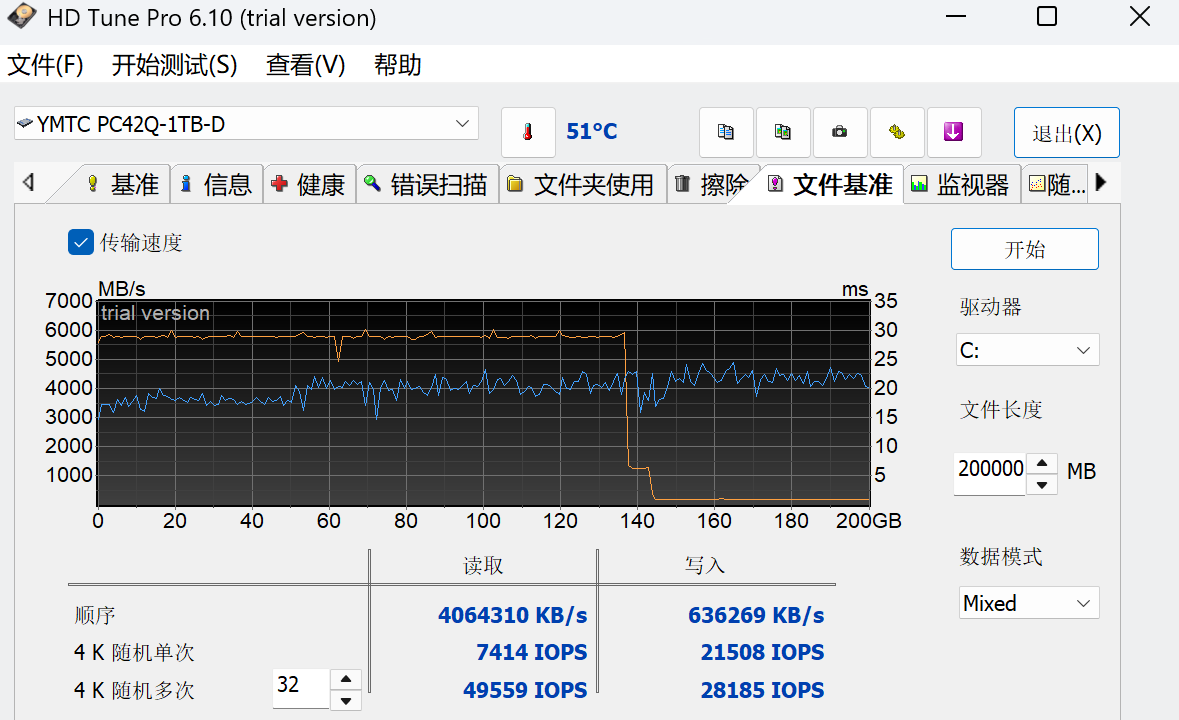Switch to the 信息 tab
The width and height of the screenshot is (1179, 720).
click(x=217, y=184)
